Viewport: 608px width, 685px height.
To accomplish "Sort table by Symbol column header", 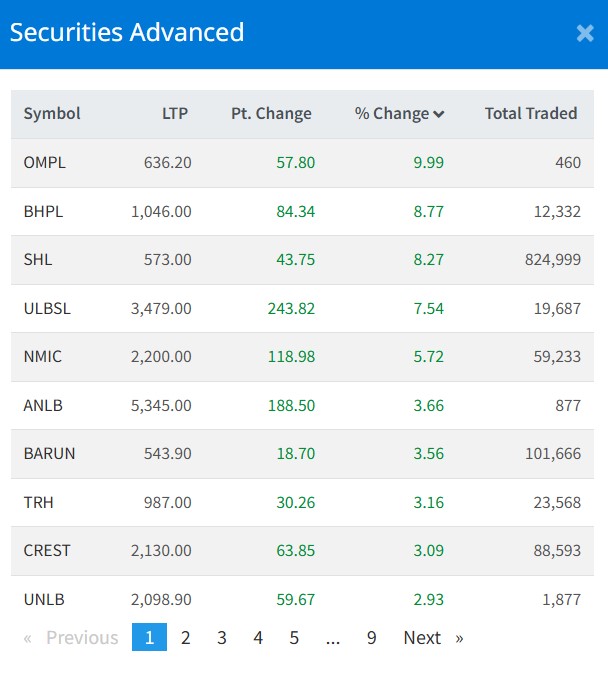I will tap(52, 114).
